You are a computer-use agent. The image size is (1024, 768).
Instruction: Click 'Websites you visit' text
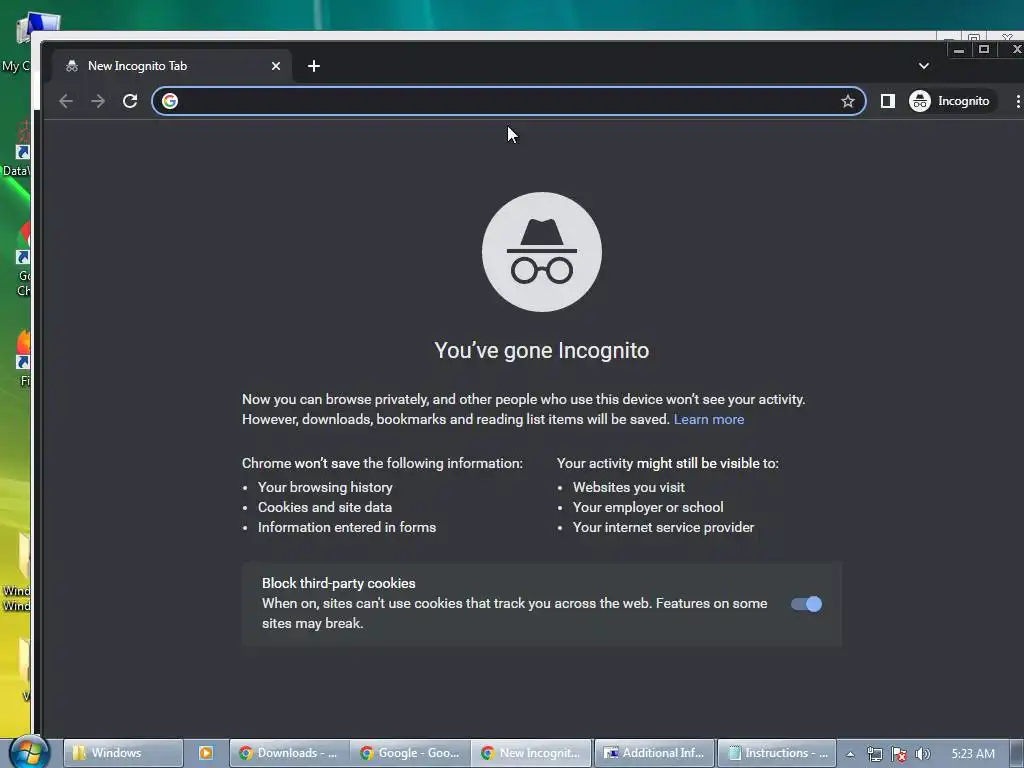[628, 487]
